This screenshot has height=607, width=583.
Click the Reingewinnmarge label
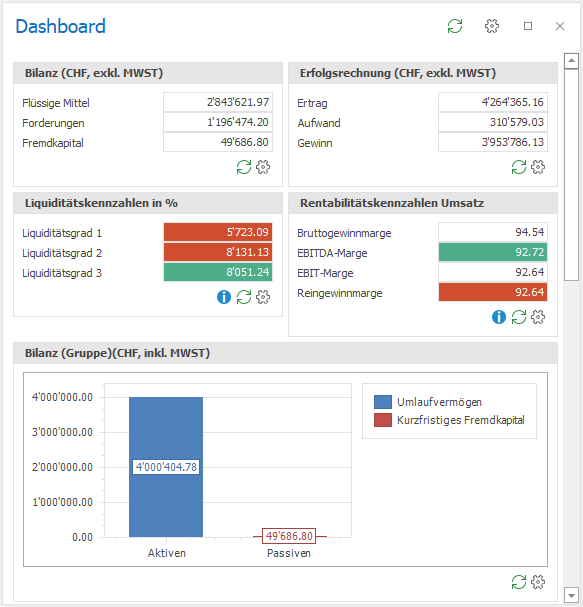pos(340,293)
